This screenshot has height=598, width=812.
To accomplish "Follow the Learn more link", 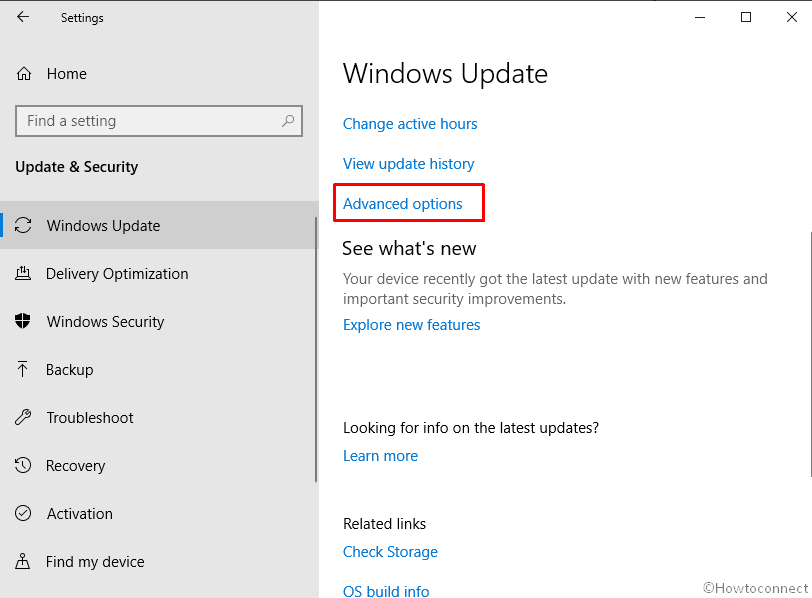I will 380,456.
